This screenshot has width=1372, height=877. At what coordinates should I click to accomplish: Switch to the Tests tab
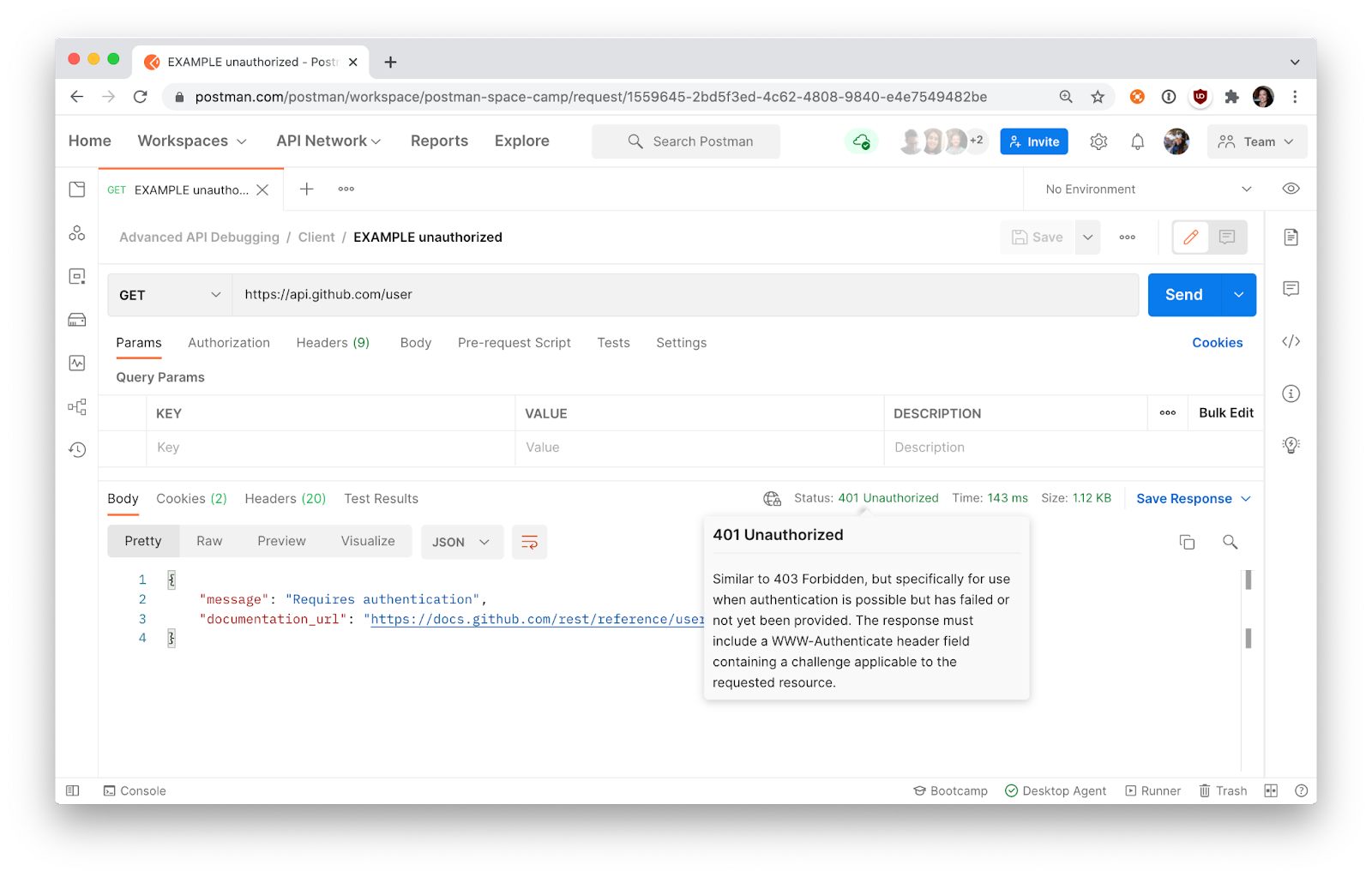click(613, 342)
